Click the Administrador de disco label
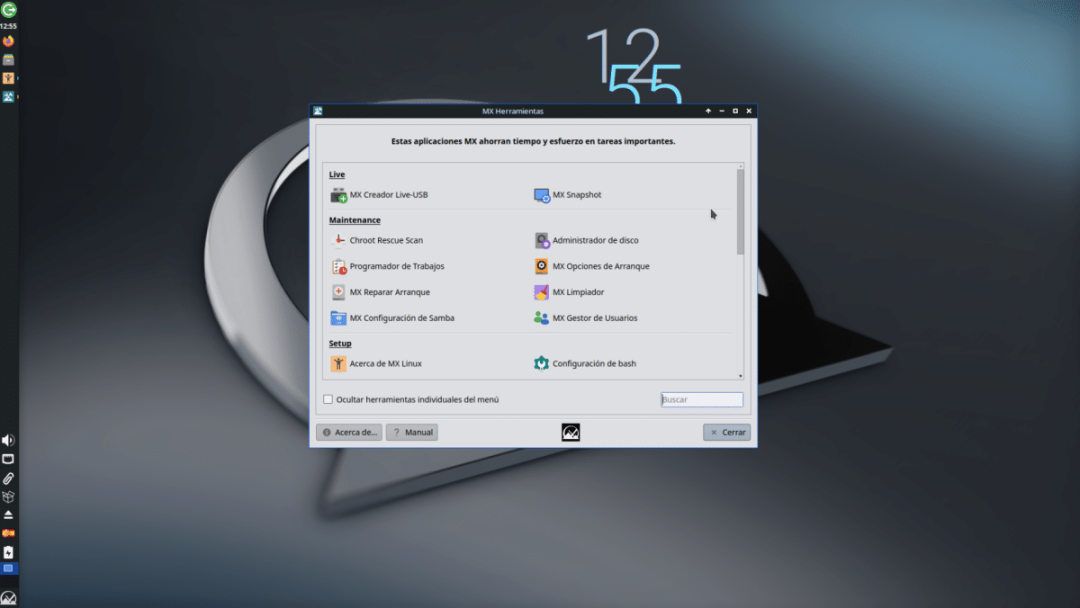Screen dimensions: 1080x608 click(595, 240)
